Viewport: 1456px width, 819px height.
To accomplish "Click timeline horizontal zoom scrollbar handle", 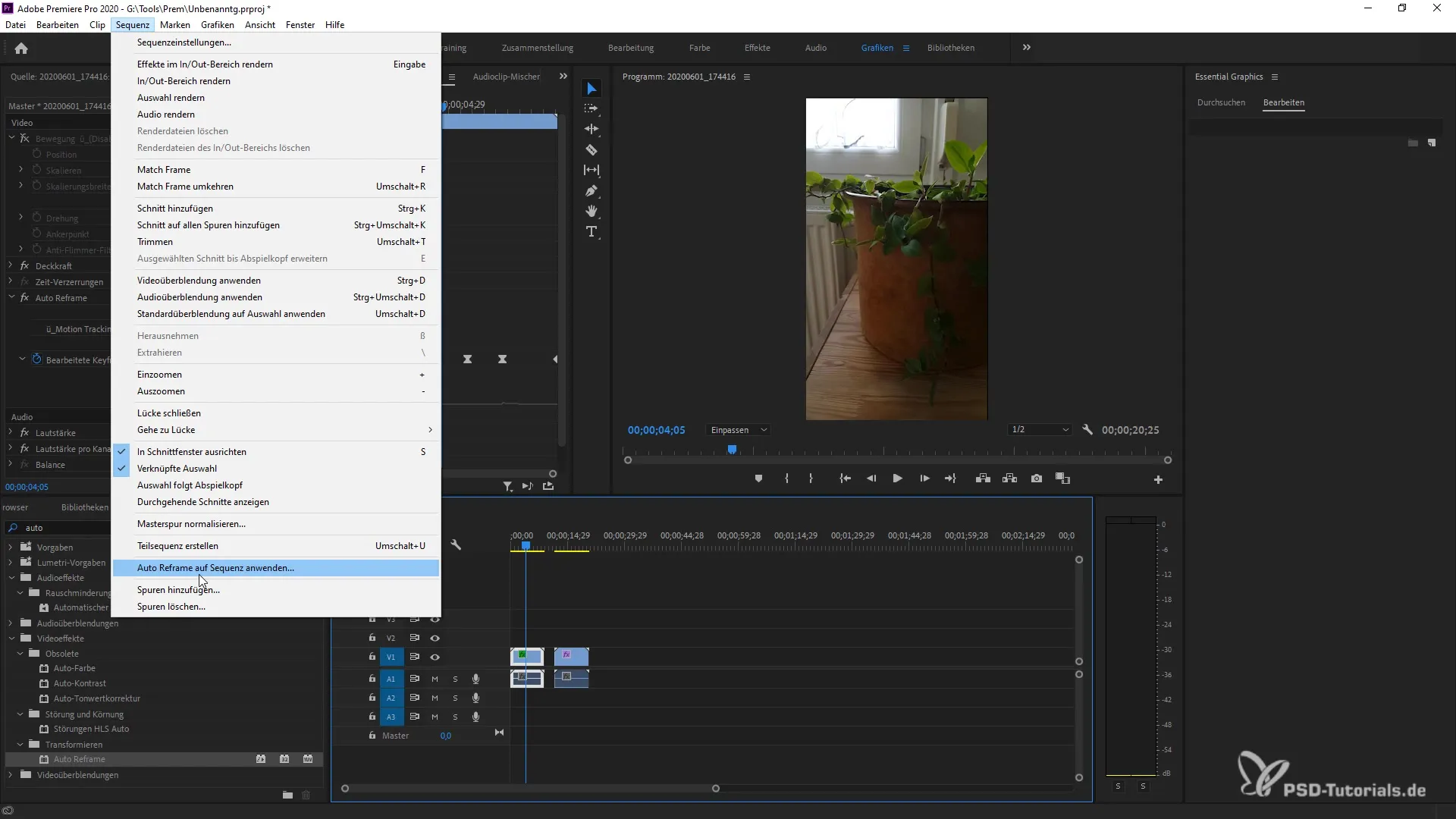I will tap(715, 789).
